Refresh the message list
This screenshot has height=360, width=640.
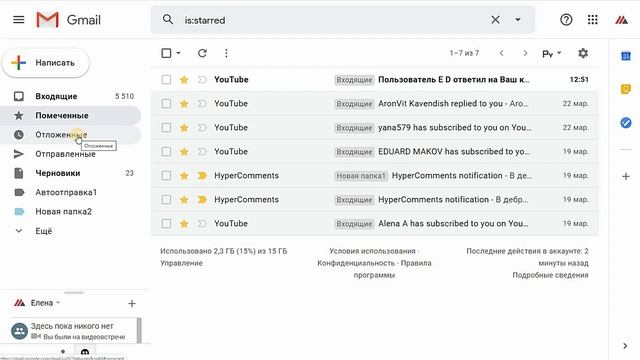click(x=202, y=53)
